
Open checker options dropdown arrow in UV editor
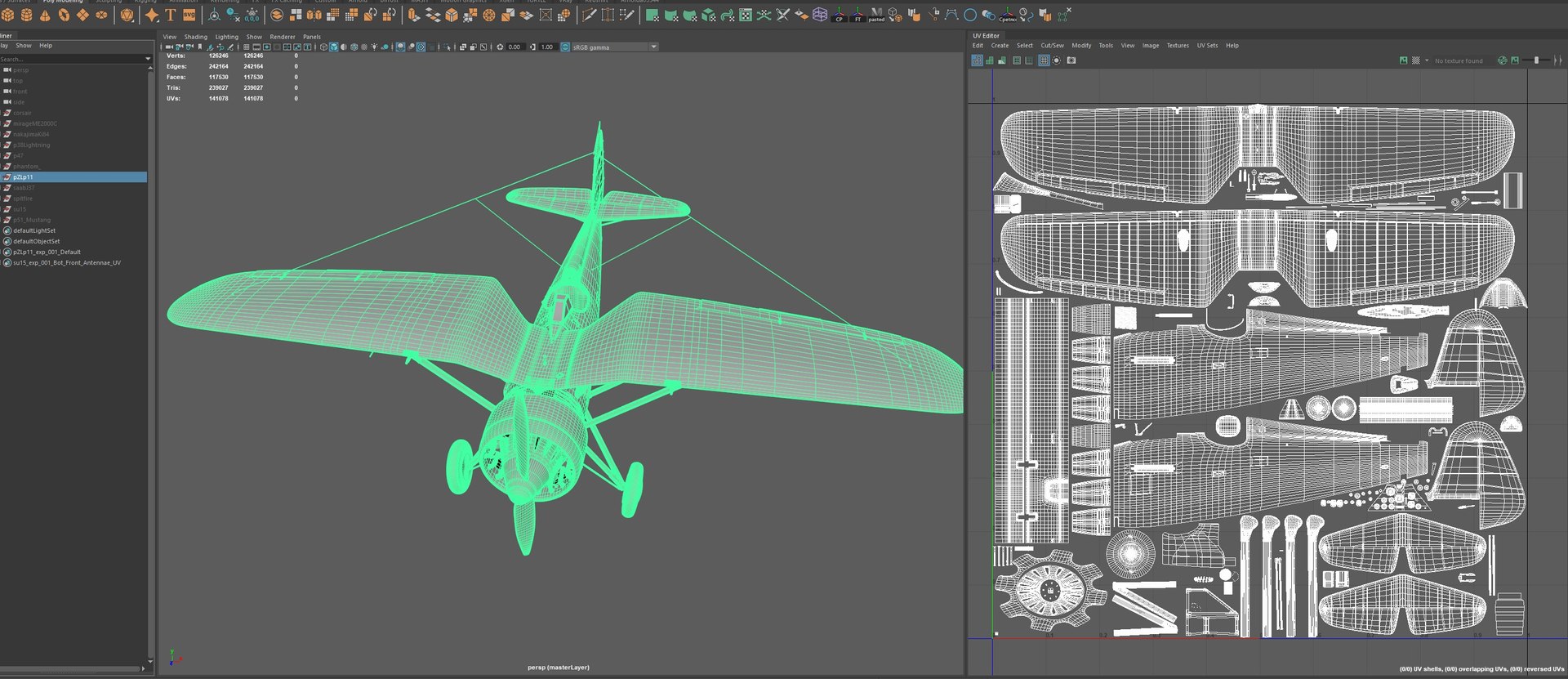click(x=1427, y=60)
